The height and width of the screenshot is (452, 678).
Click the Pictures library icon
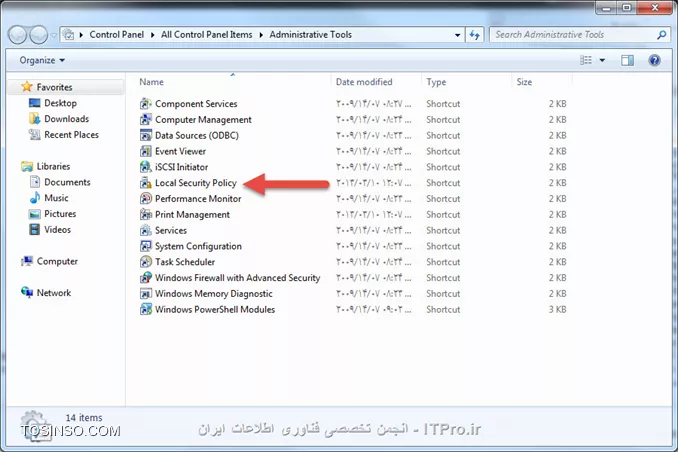pyautogui.click(x=35, y=214)
